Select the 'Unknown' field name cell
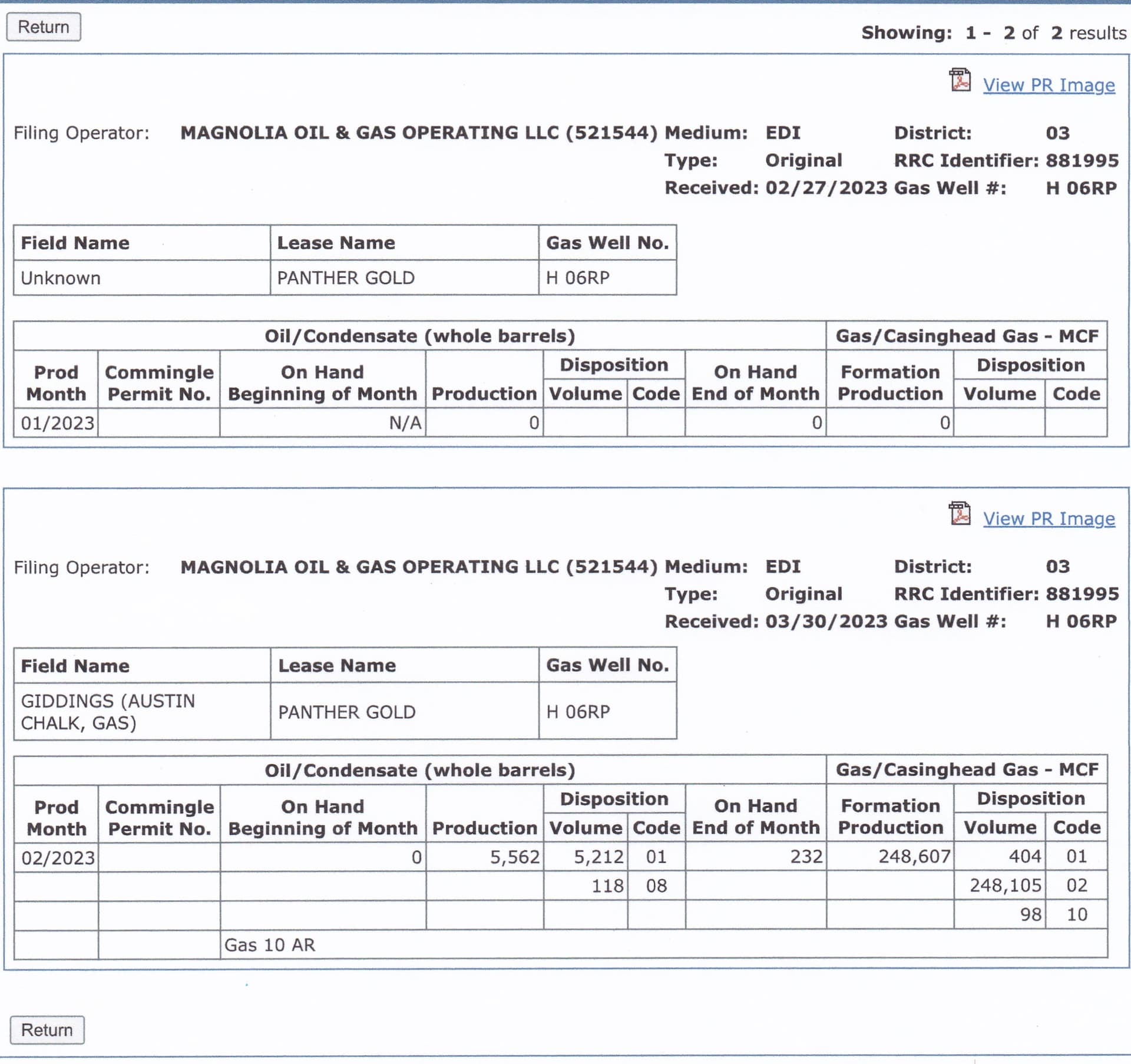The width and height of the screenshot is (1131, 1064). point(142,278)
